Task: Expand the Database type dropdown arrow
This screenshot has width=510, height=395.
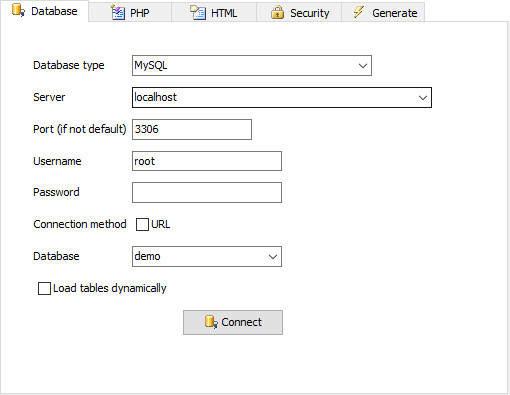Action: click(x=363, y=66)
